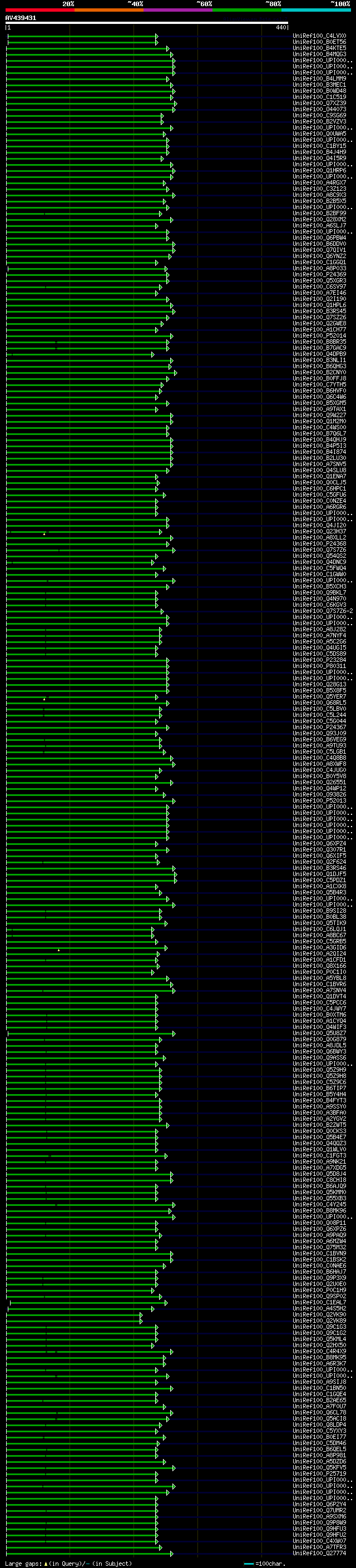Select UniRef100_Q7XZ39 label
Image resolution: width=356 pixels, height=1568 pixels.
(x=319, y=103)
